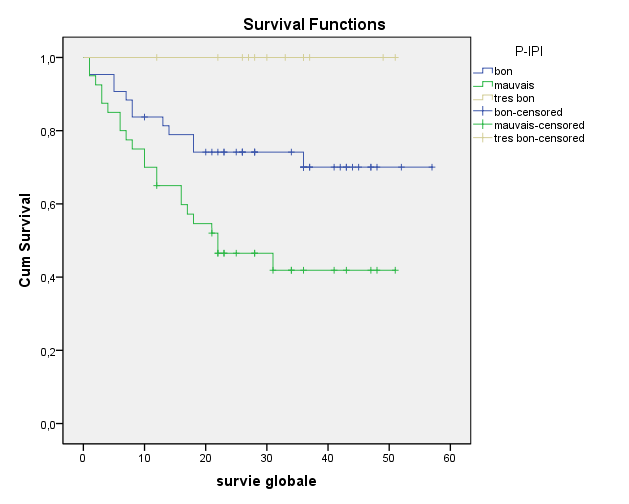629x504 pixels.
Task: Click the 'mauvais' legend text label
Action: click(x=514, y=86)
